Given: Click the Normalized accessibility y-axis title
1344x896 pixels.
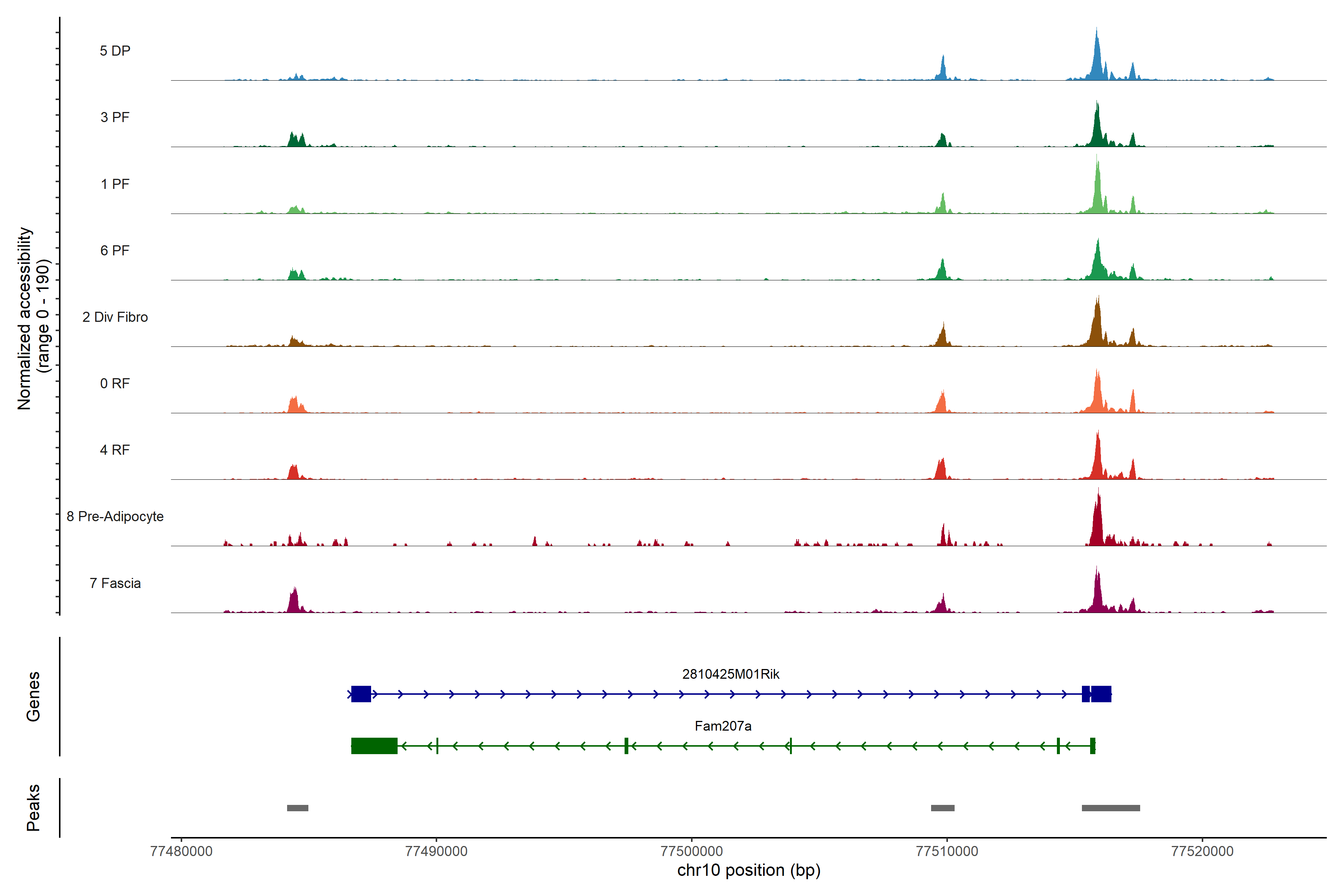Looking at the screenshot, I should coord(33,318).
